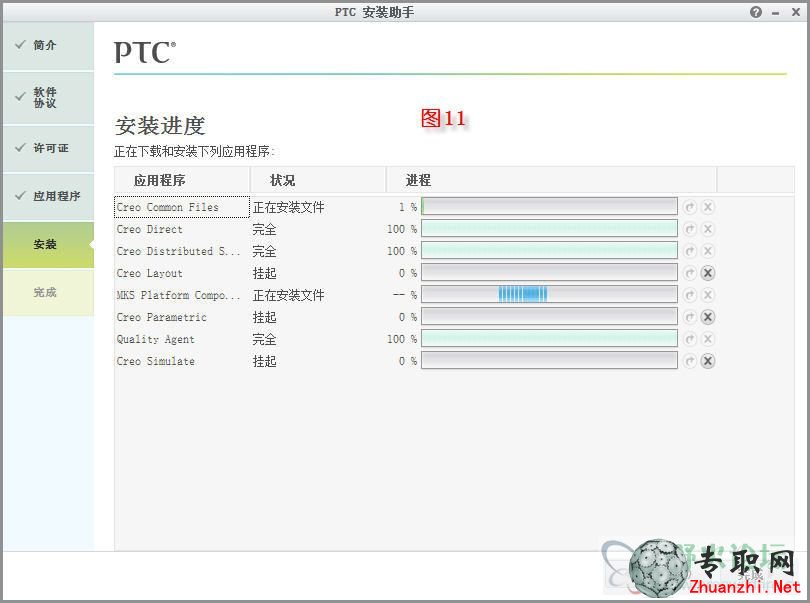Click the Creo Simulate progress bar
The width and height of the screenshot is (810, 603).
549,360
